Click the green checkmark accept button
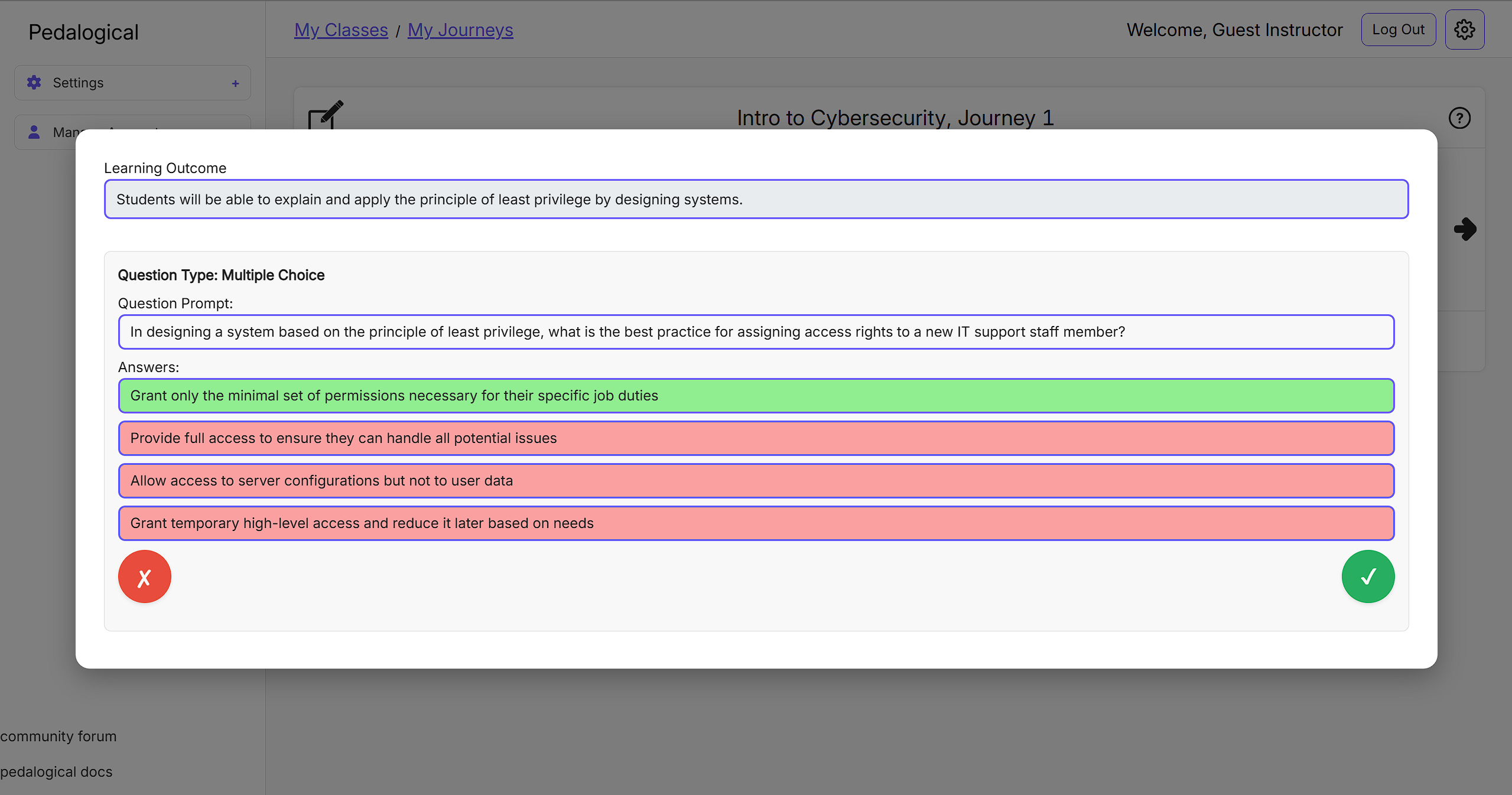The height and width of the screenshot is (795, 1512). tap(1367, 576)
